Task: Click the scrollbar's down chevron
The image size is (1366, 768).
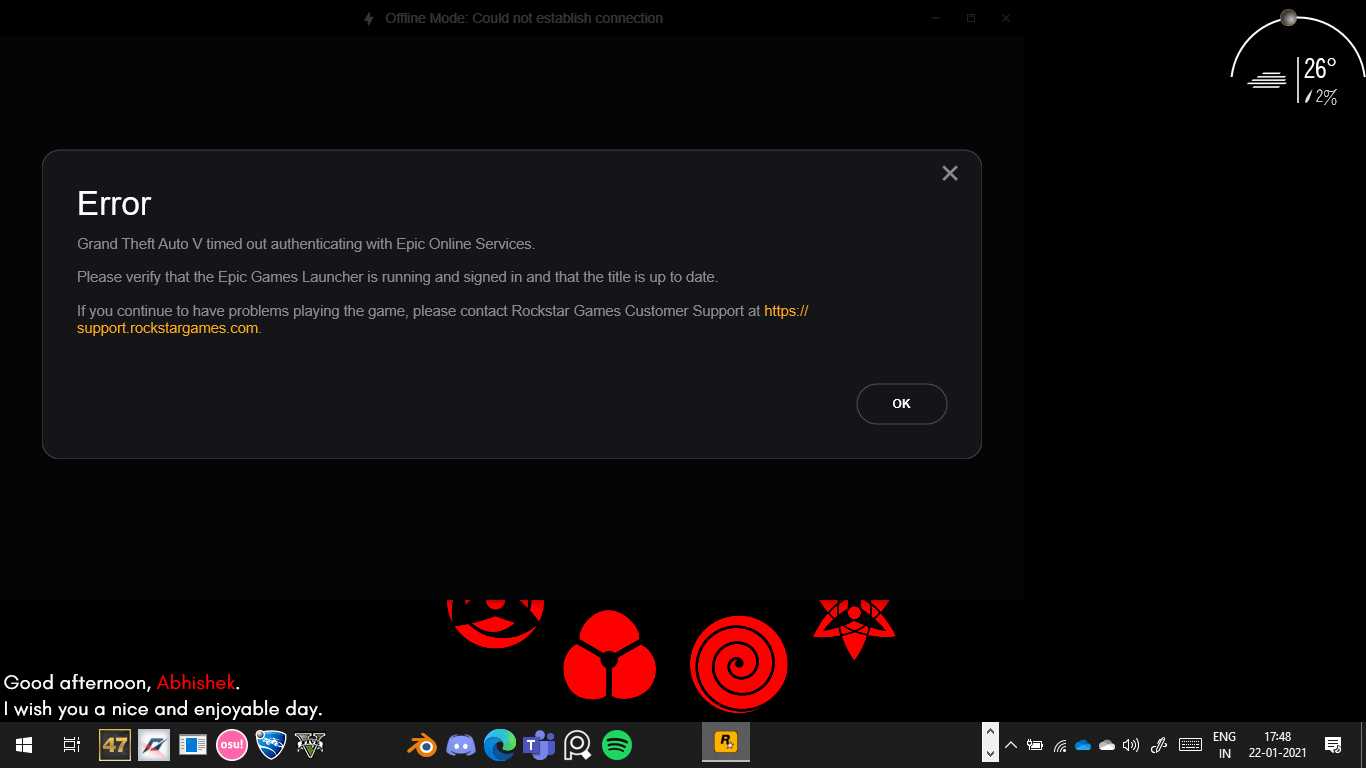Action: tap(990, 755)
